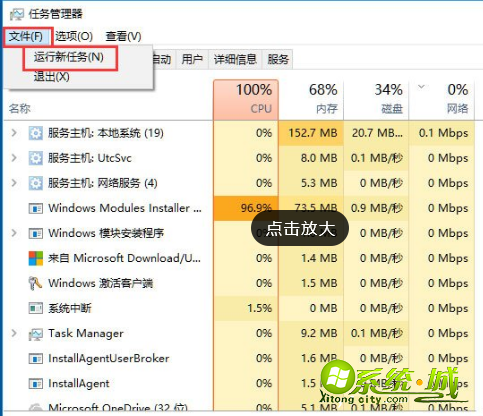Image resolution: width=483 pixels, height=416 pixels.
Task: Click the Windows Modules Installer process icon
Action: (35, 208)
